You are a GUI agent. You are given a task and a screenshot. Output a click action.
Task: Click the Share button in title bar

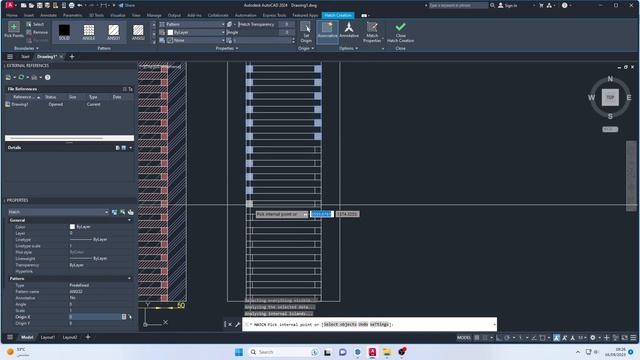127,5
